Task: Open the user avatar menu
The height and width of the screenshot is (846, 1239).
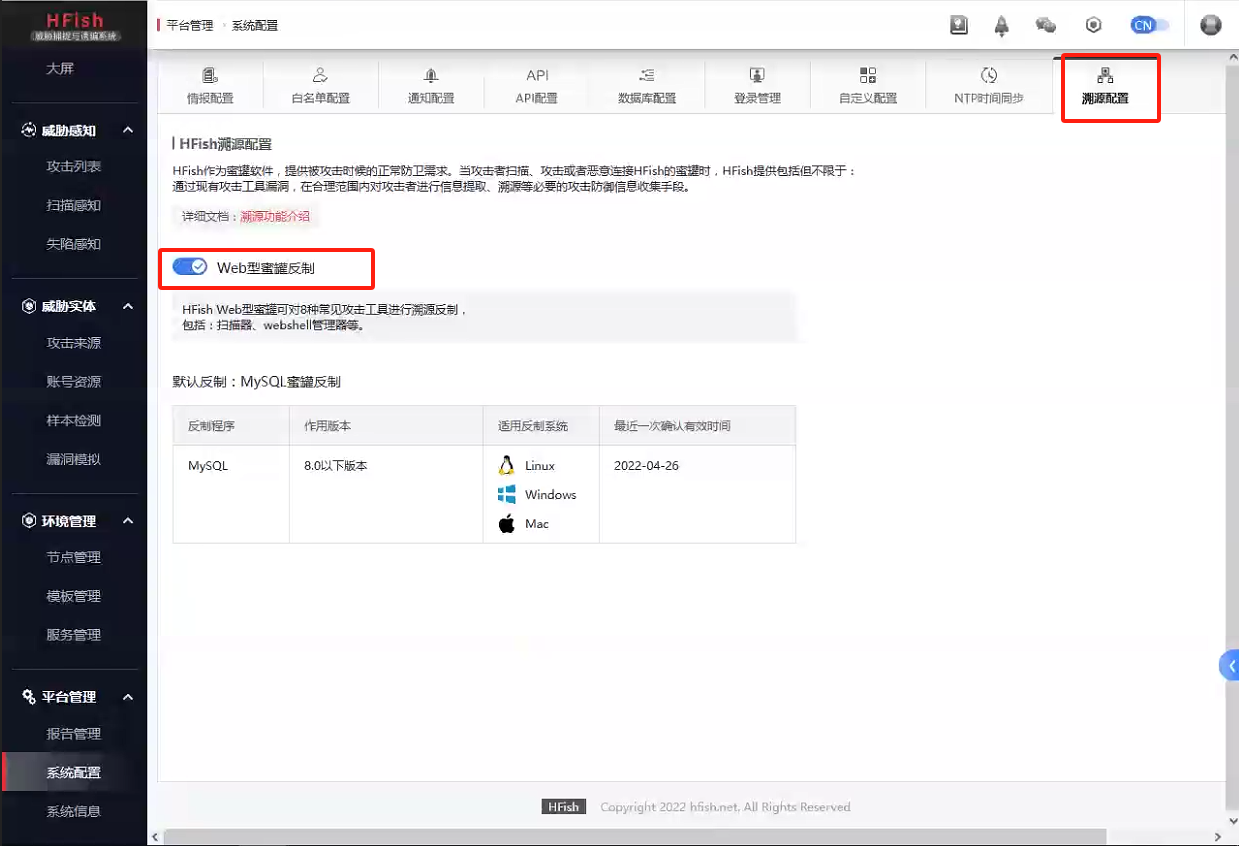Action: [x=1211, y=25]
